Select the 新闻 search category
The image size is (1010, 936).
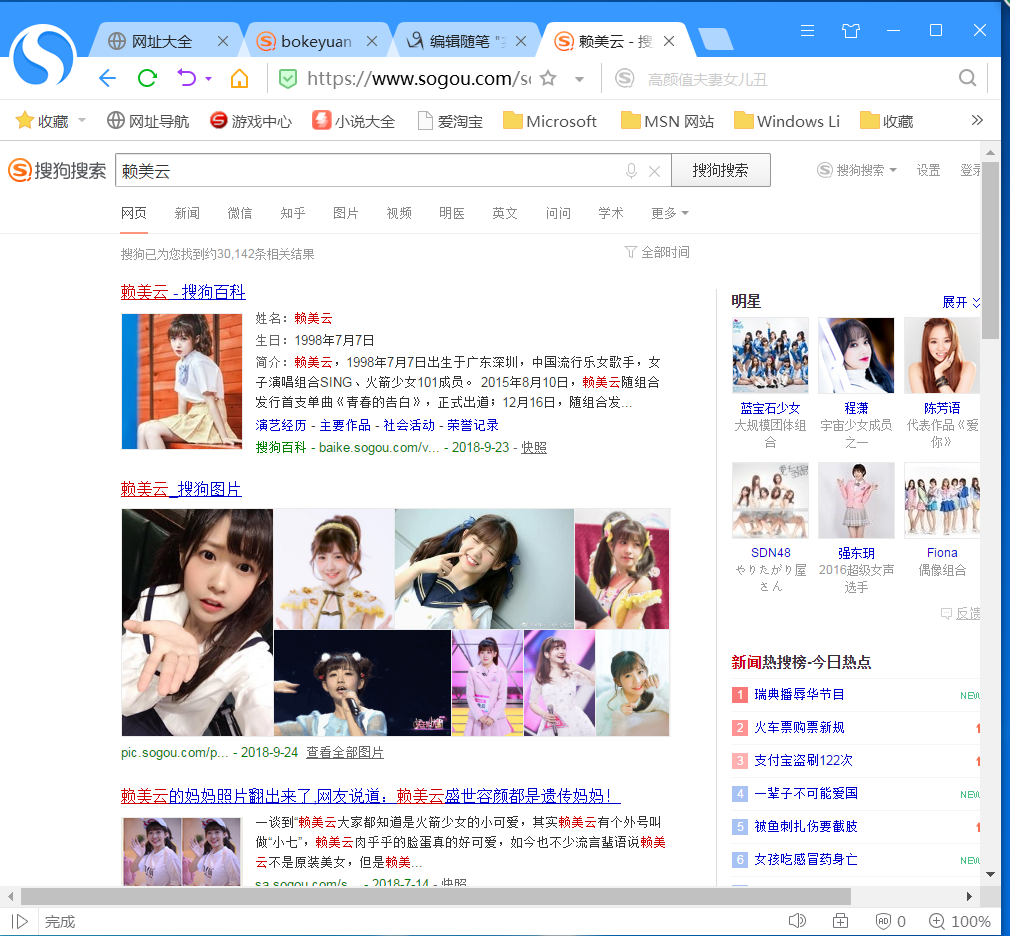[187, 213]
